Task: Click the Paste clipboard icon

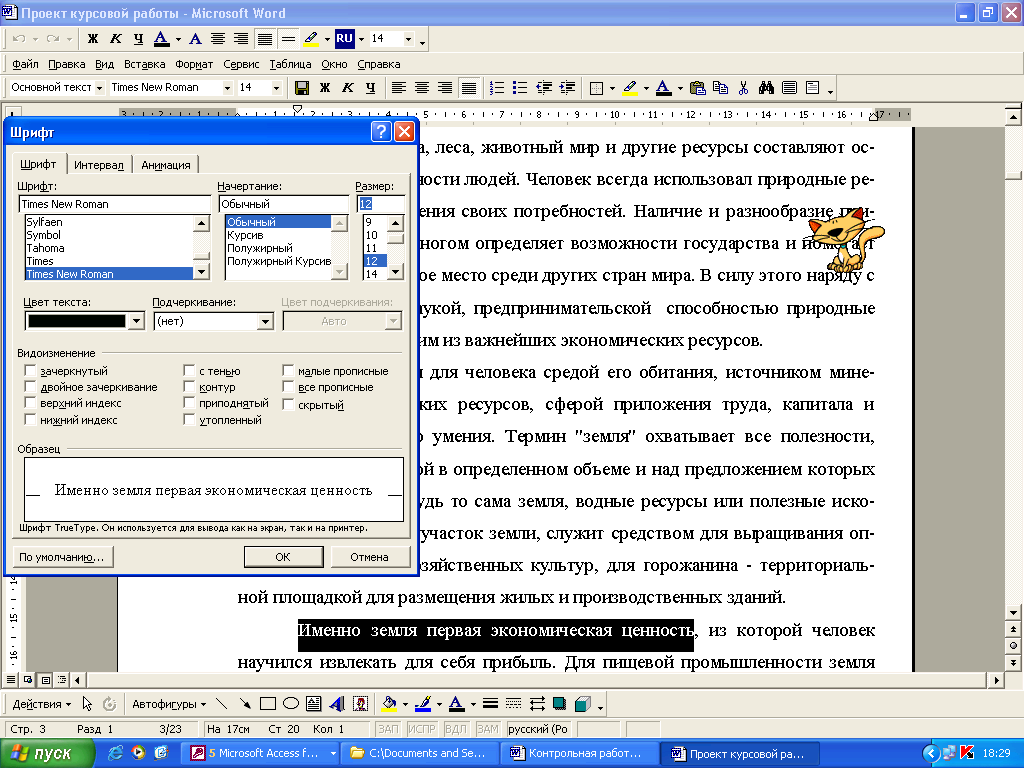Action: [697, 88]
